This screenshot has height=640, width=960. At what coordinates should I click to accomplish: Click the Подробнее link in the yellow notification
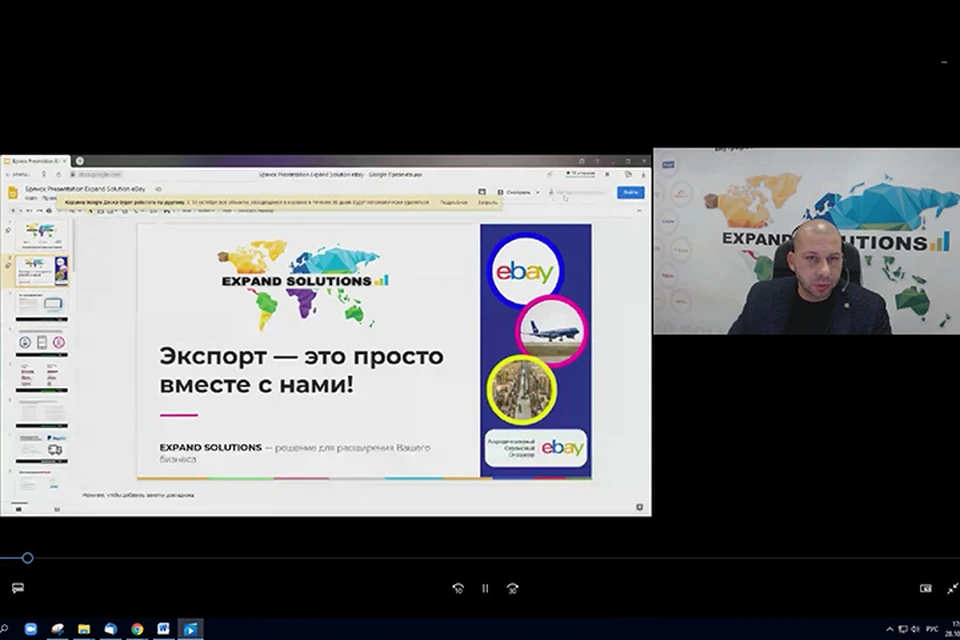coord(454,202)
